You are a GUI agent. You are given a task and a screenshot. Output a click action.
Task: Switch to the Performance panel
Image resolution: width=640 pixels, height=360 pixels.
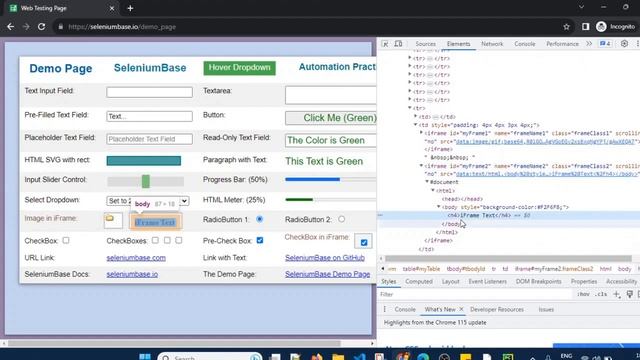pyautogui.click(x=562, y=44)
